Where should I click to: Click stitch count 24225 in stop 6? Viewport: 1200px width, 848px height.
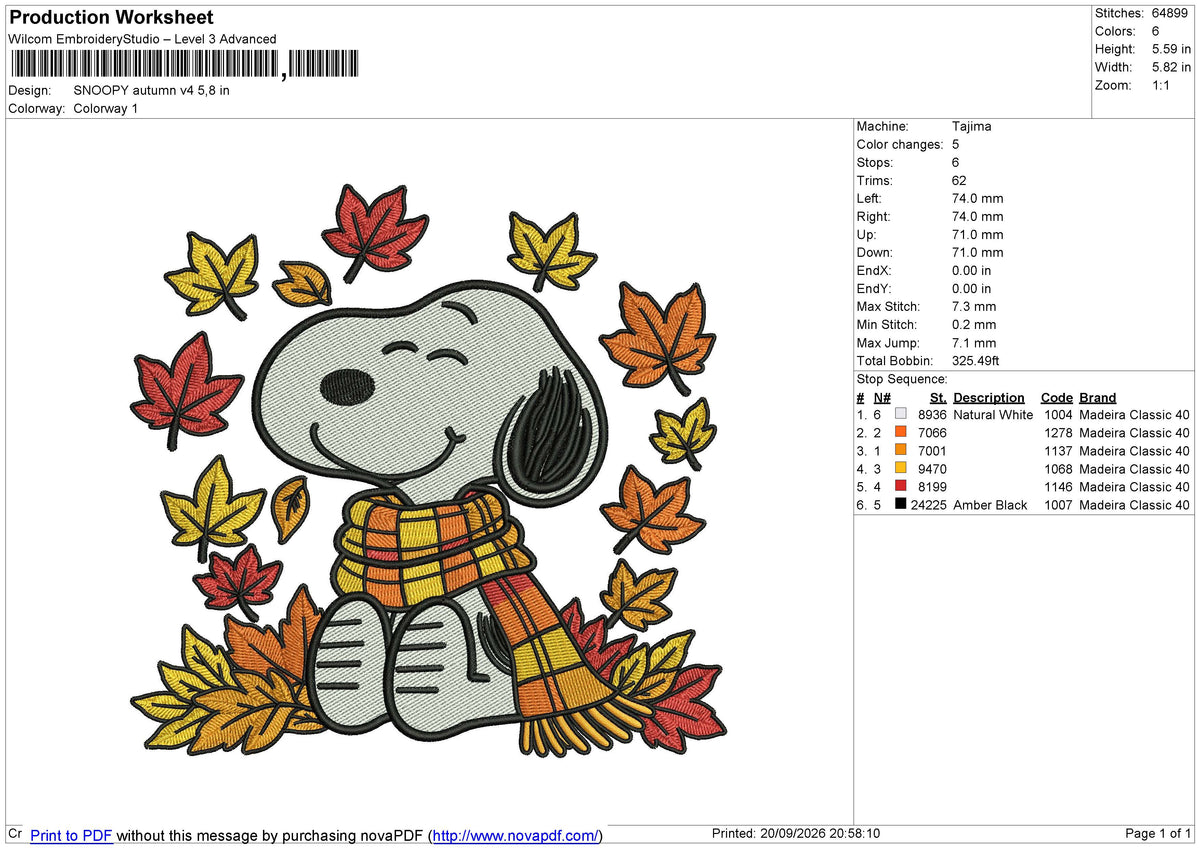[929, 505]
